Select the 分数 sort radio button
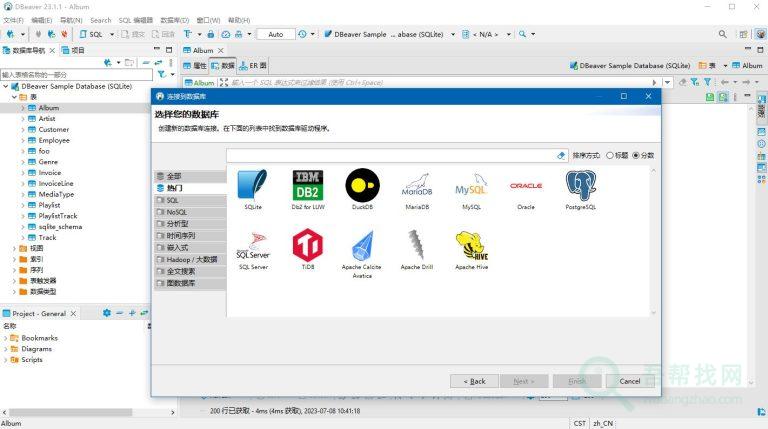 (x=636, y=156)
